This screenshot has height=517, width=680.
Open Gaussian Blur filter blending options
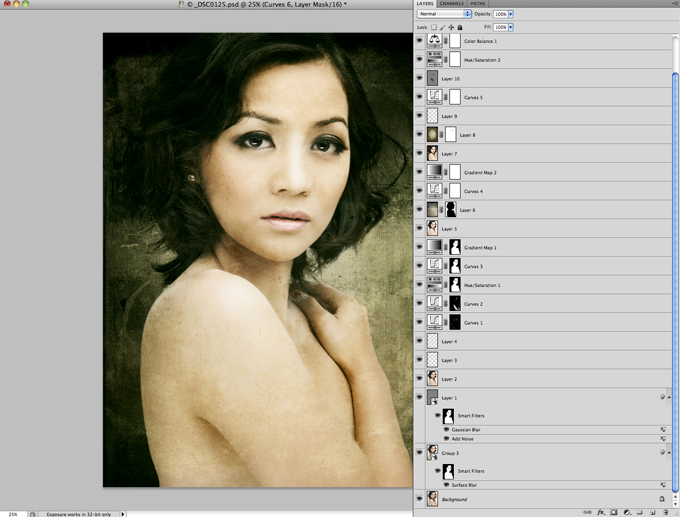click(x=662, y=429)
